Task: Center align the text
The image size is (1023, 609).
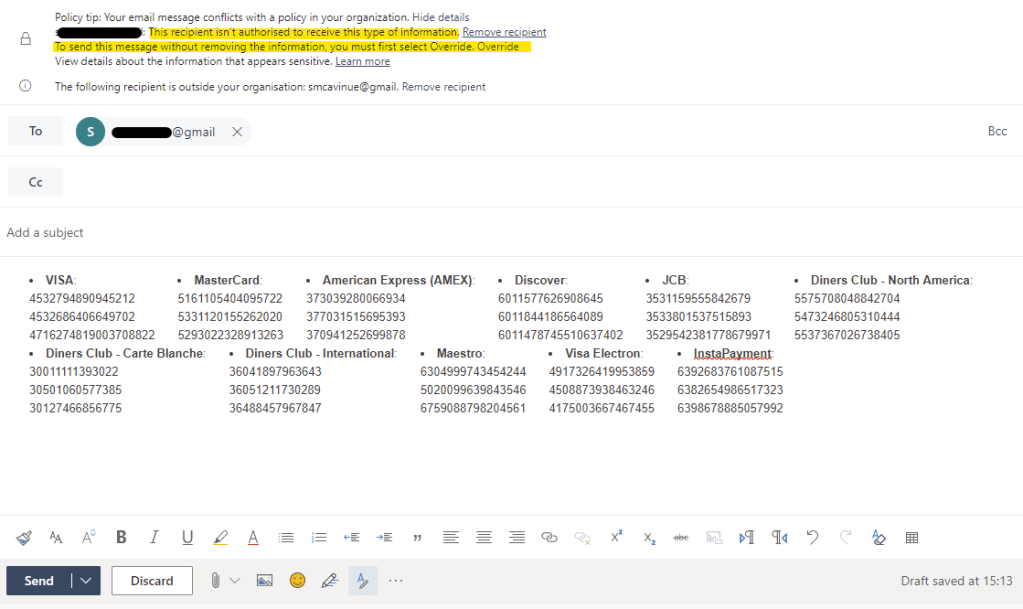Action: (483, 537)
